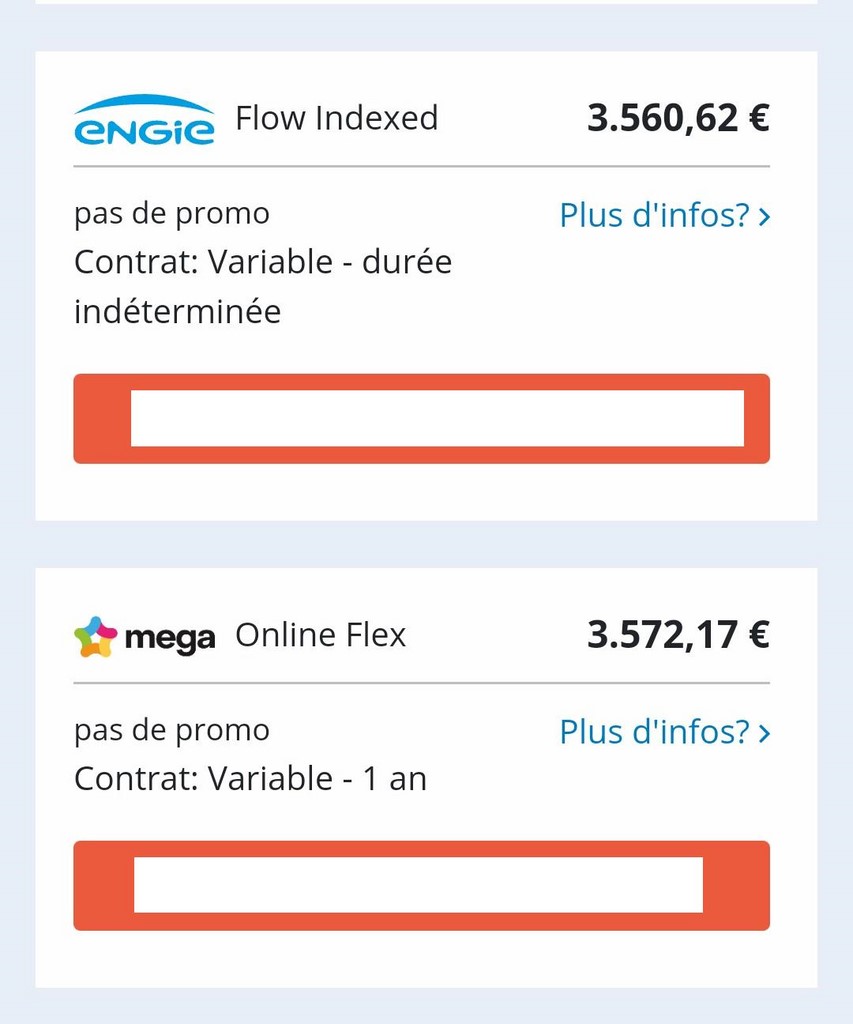The width and height of the screenshot is (853, 1024).
Task: Click the ENGIE logo
Action: pyautogui.click(x=144, y=120)
